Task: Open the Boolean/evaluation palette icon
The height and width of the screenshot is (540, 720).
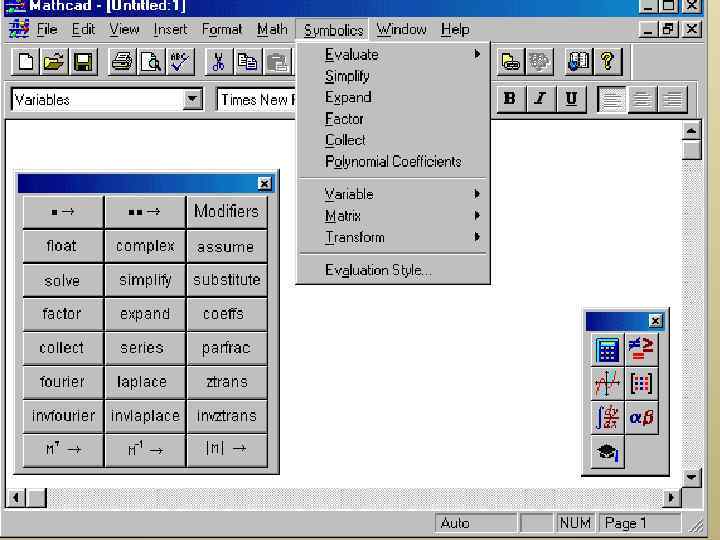Action: point(641,350)
